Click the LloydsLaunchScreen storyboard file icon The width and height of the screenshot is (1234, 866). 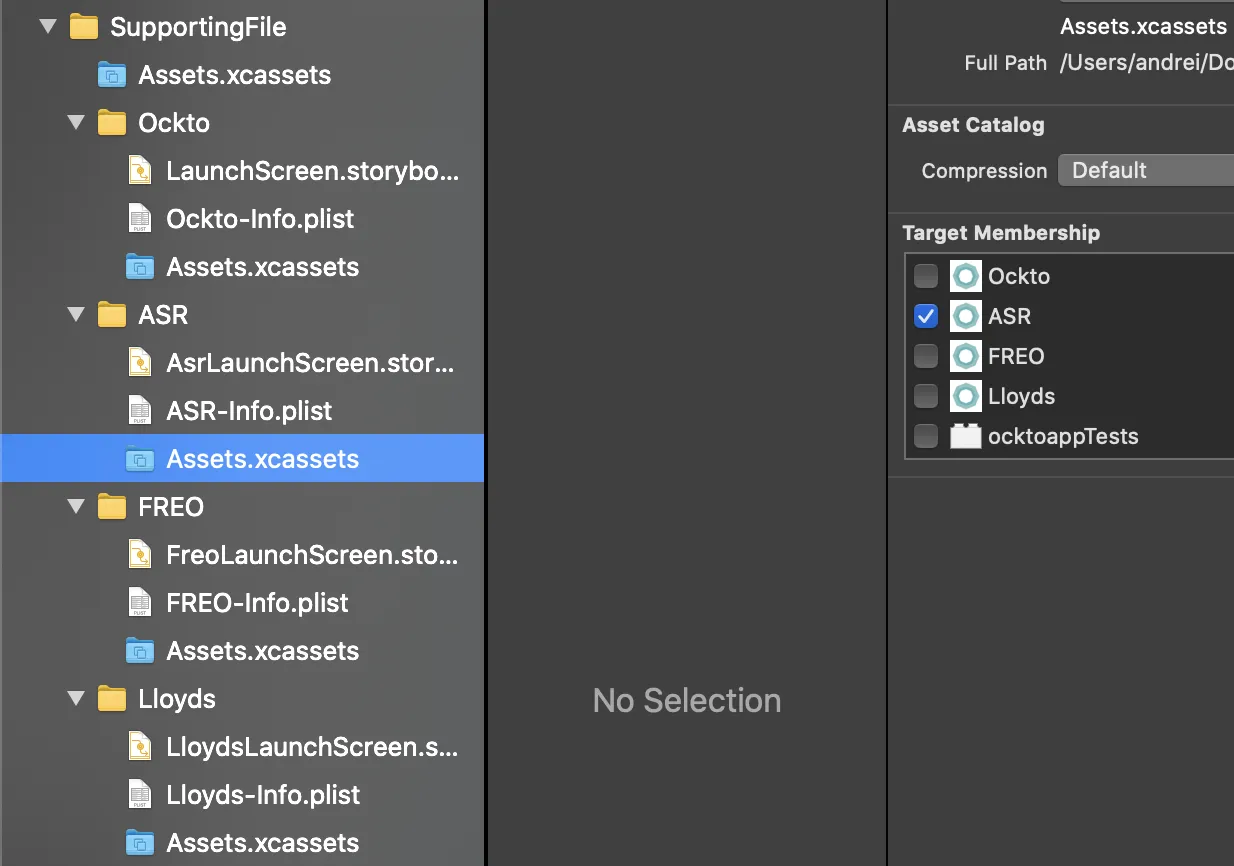[140, 747]
